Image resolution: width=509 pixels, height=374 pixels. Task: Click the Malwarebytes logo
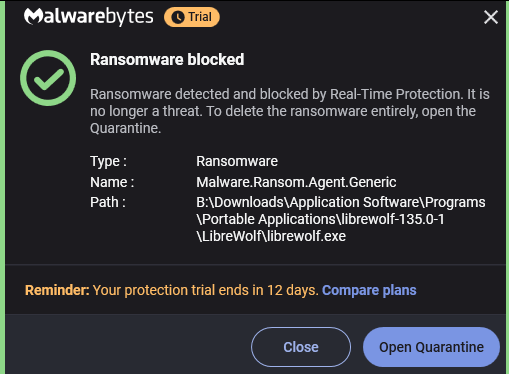click(89, 17)
